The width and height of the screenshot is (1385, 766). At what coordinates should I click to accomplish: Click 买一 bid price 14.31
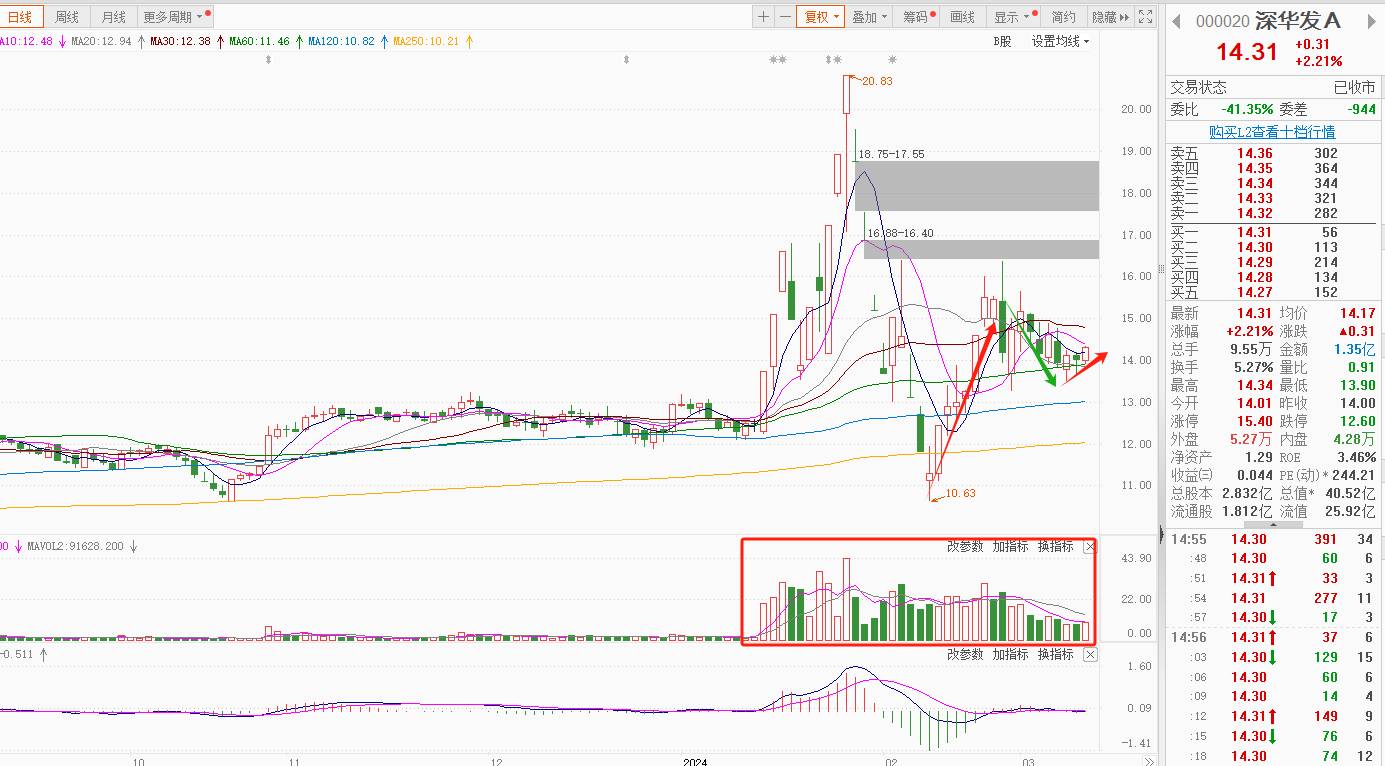click(x=1254, y=232)
